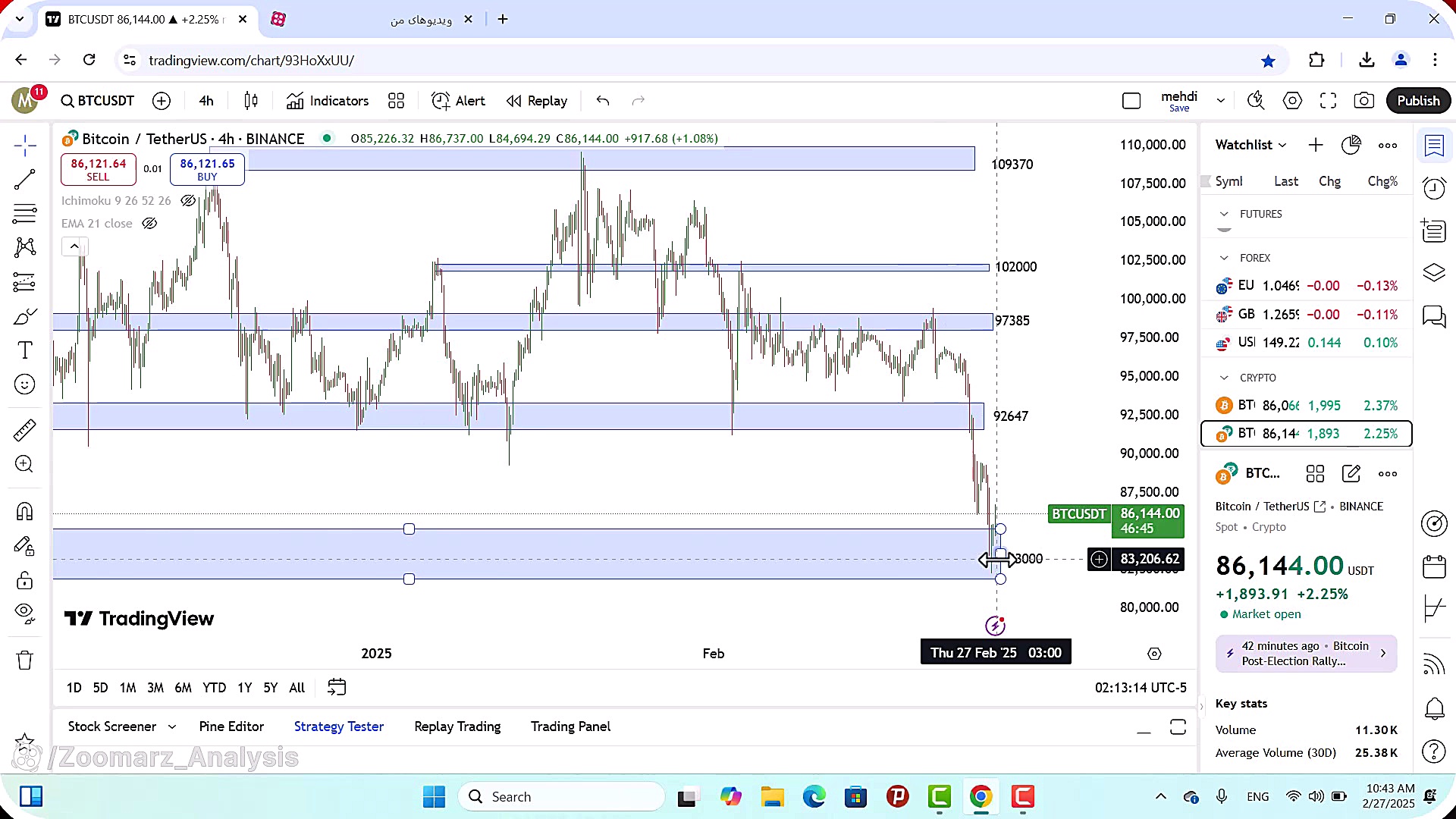Open the Trading Panel tab
1456x819 pixels.
coord(570,726)
